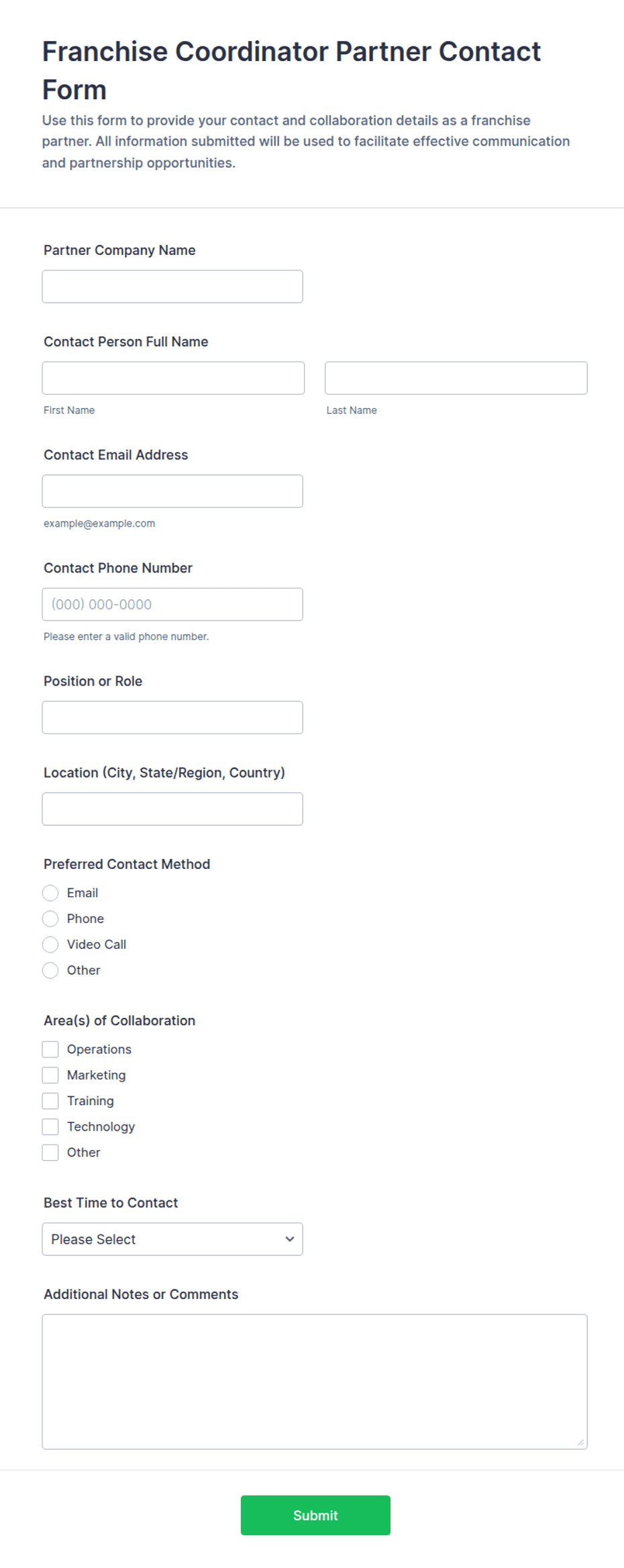This screenshot has width=624, height=1568.
Task: Select the Contact Email Address field
Action: coord(172,491)
